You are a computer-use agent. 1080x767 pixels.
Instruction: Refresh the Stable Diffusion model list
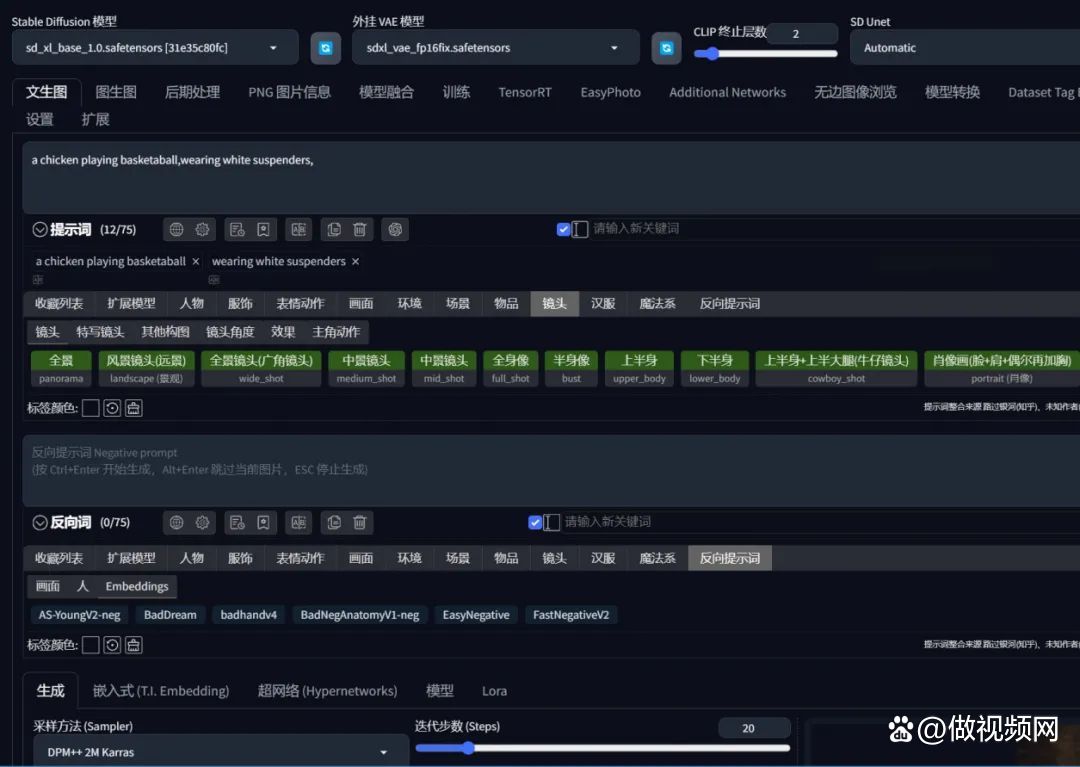(326, 48)
